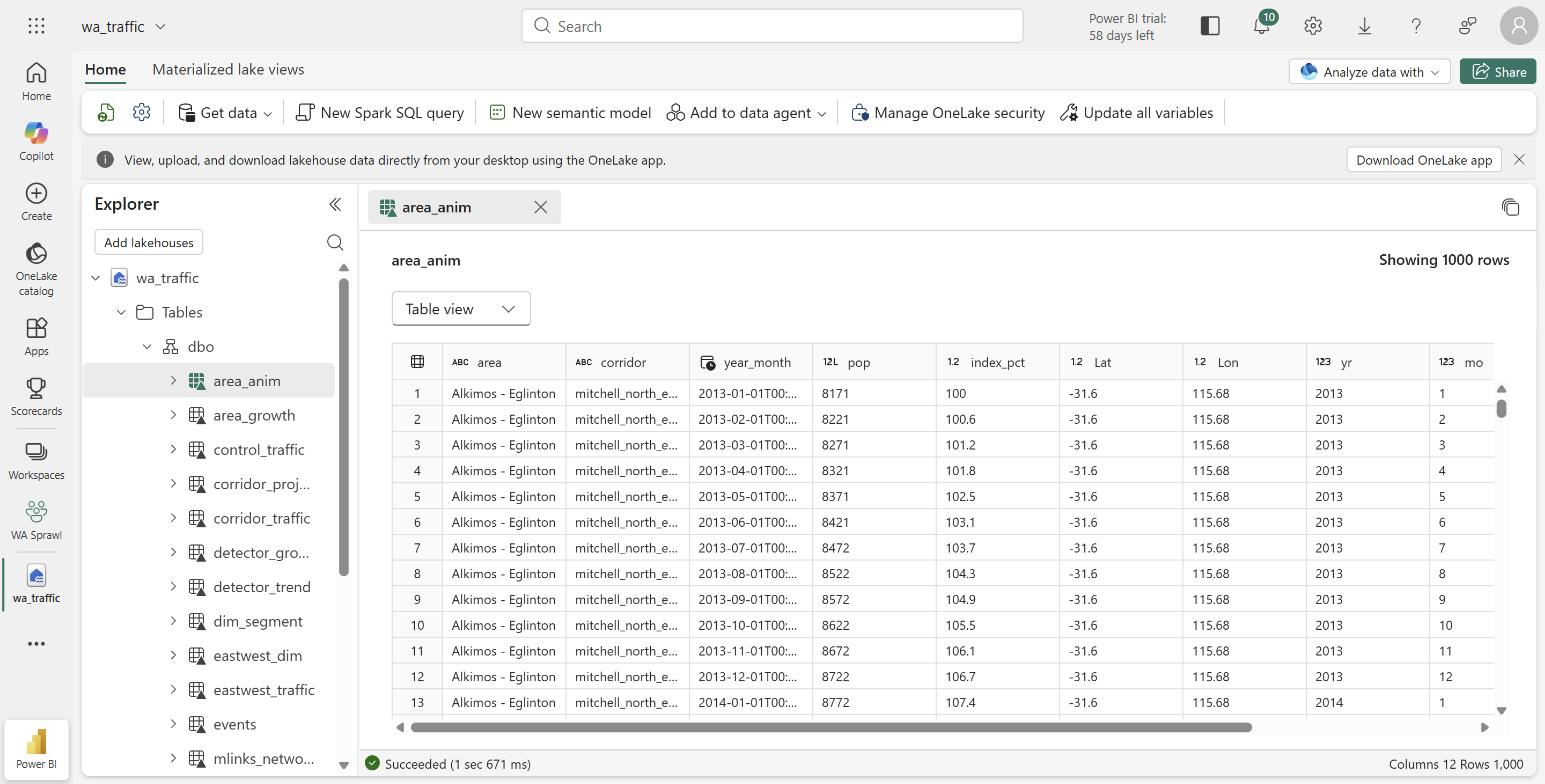The image size is (1545, 784).
Task: Click Add lakehouses button
Action: 149,242
